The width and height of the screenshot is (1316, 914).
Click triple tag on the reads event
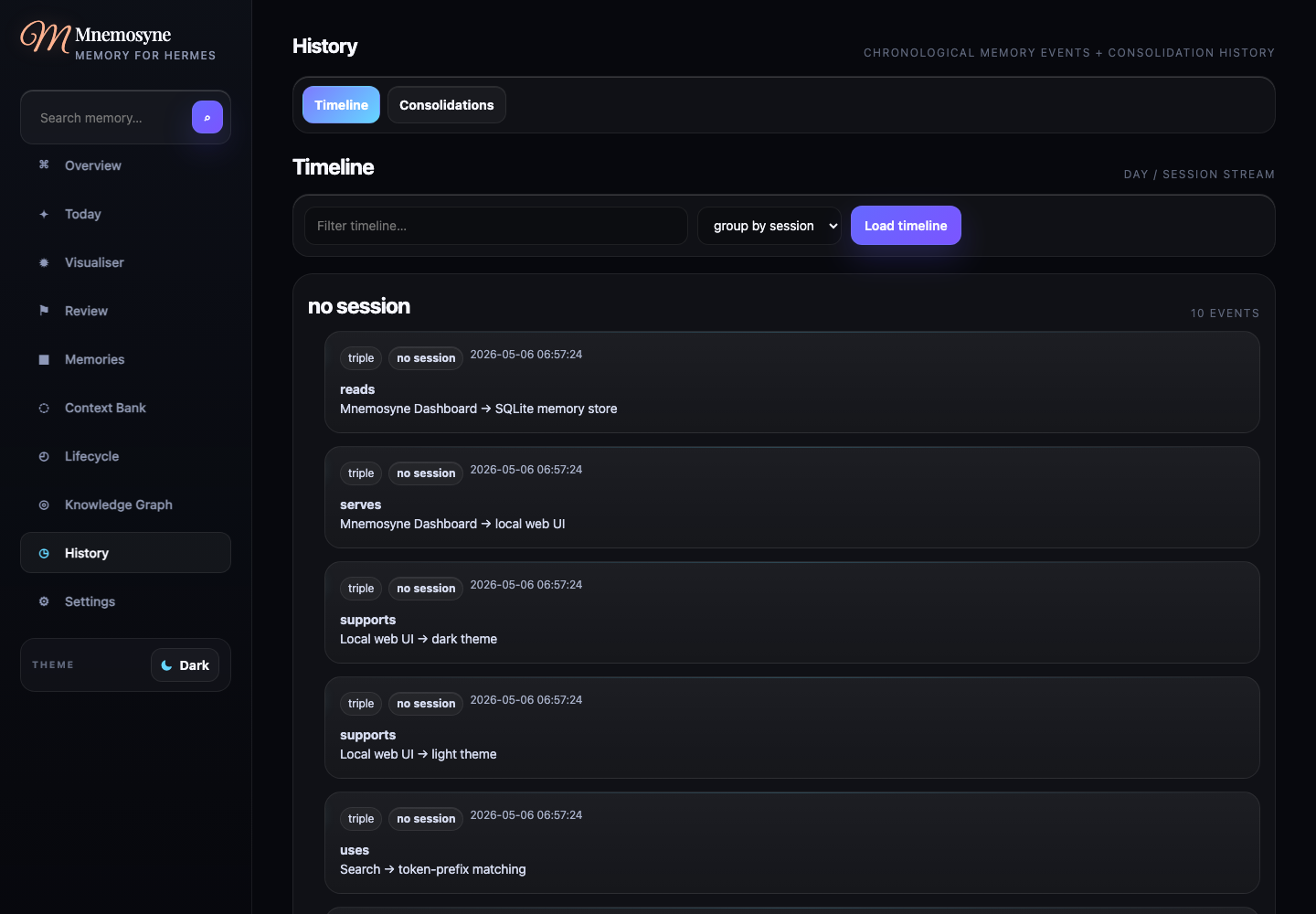[361, 358]
